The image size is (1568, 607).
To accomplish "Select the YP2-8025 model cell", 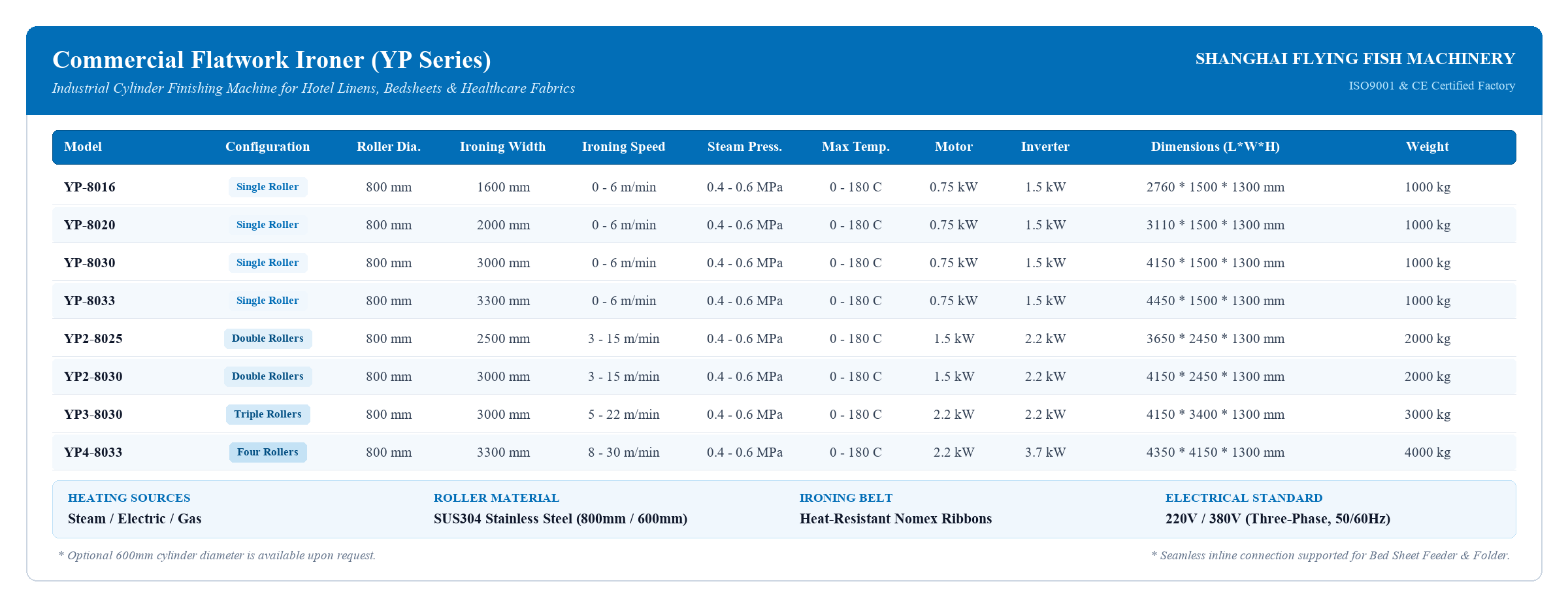I will pos(93,338).
